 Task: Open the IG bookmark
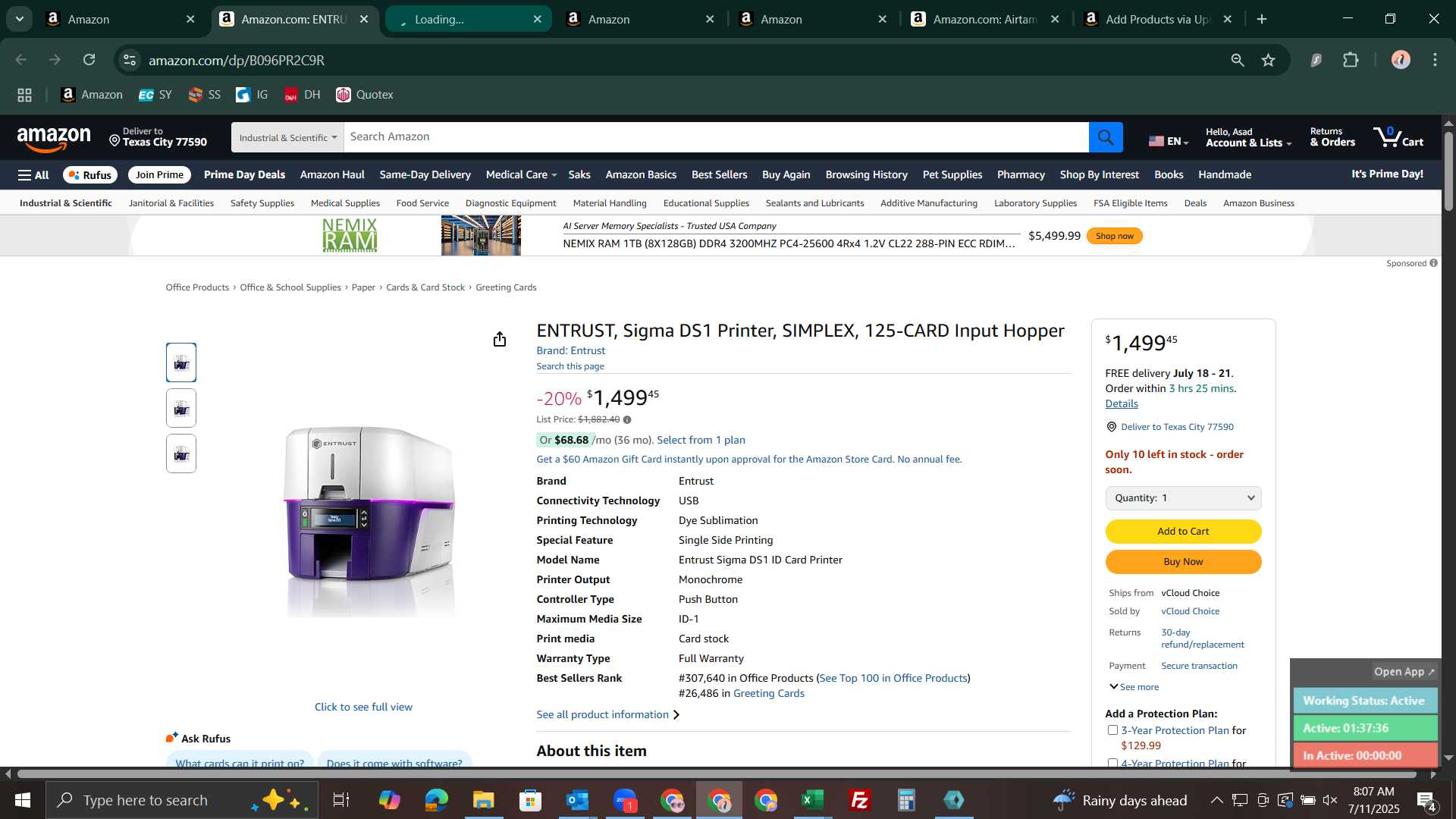(252, 95)
